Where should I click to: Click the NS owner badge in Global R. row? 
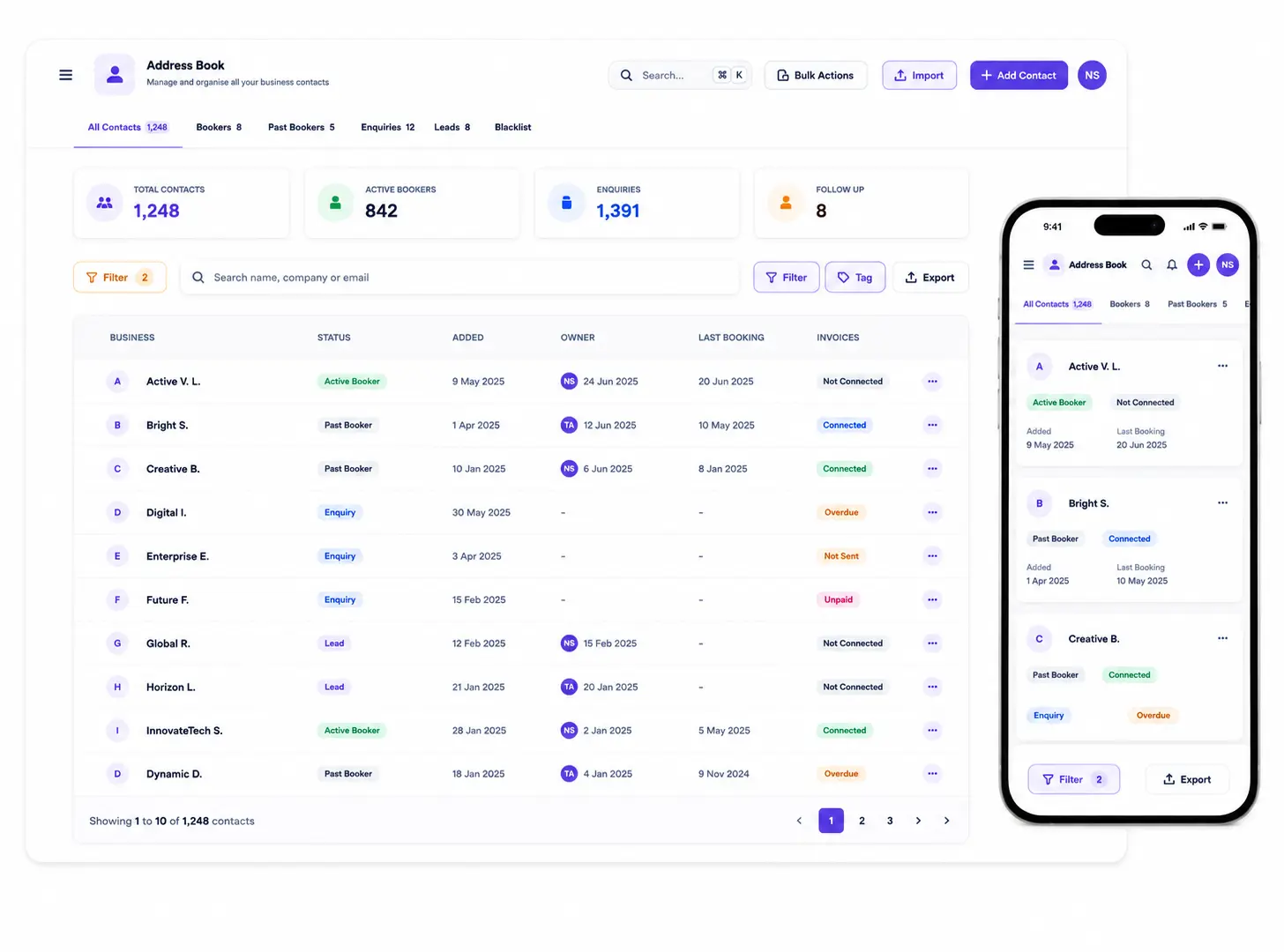569,643
